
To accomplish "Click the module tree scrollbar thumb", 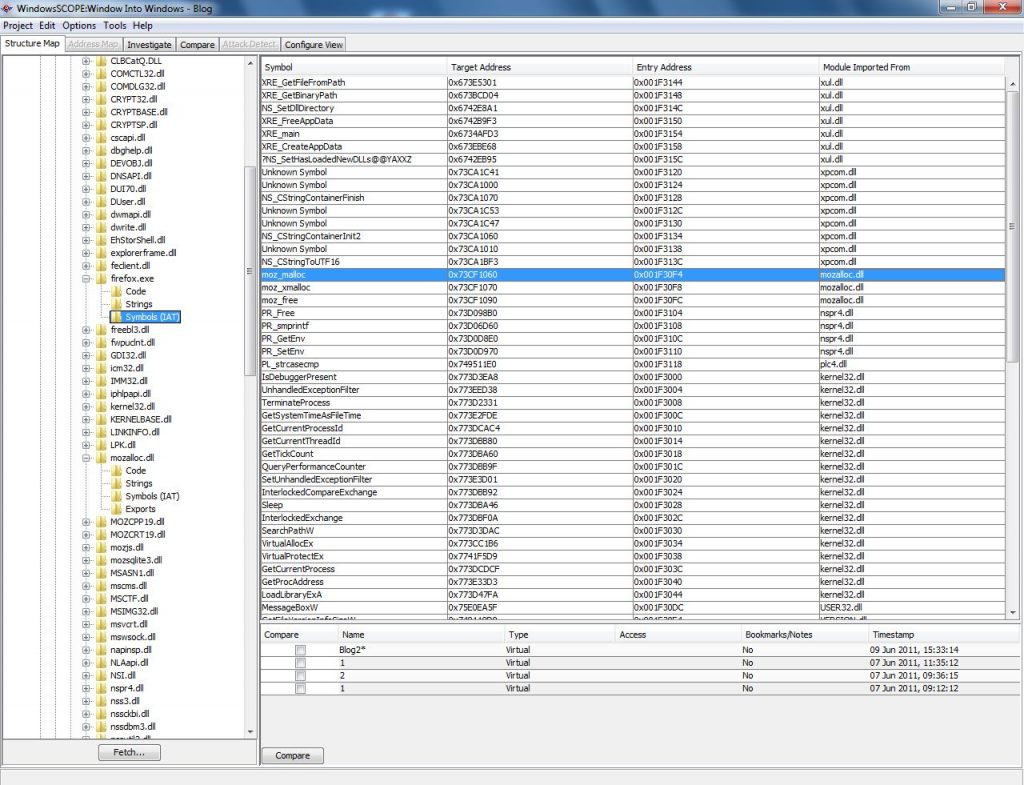I will click(x=249, y=270).
